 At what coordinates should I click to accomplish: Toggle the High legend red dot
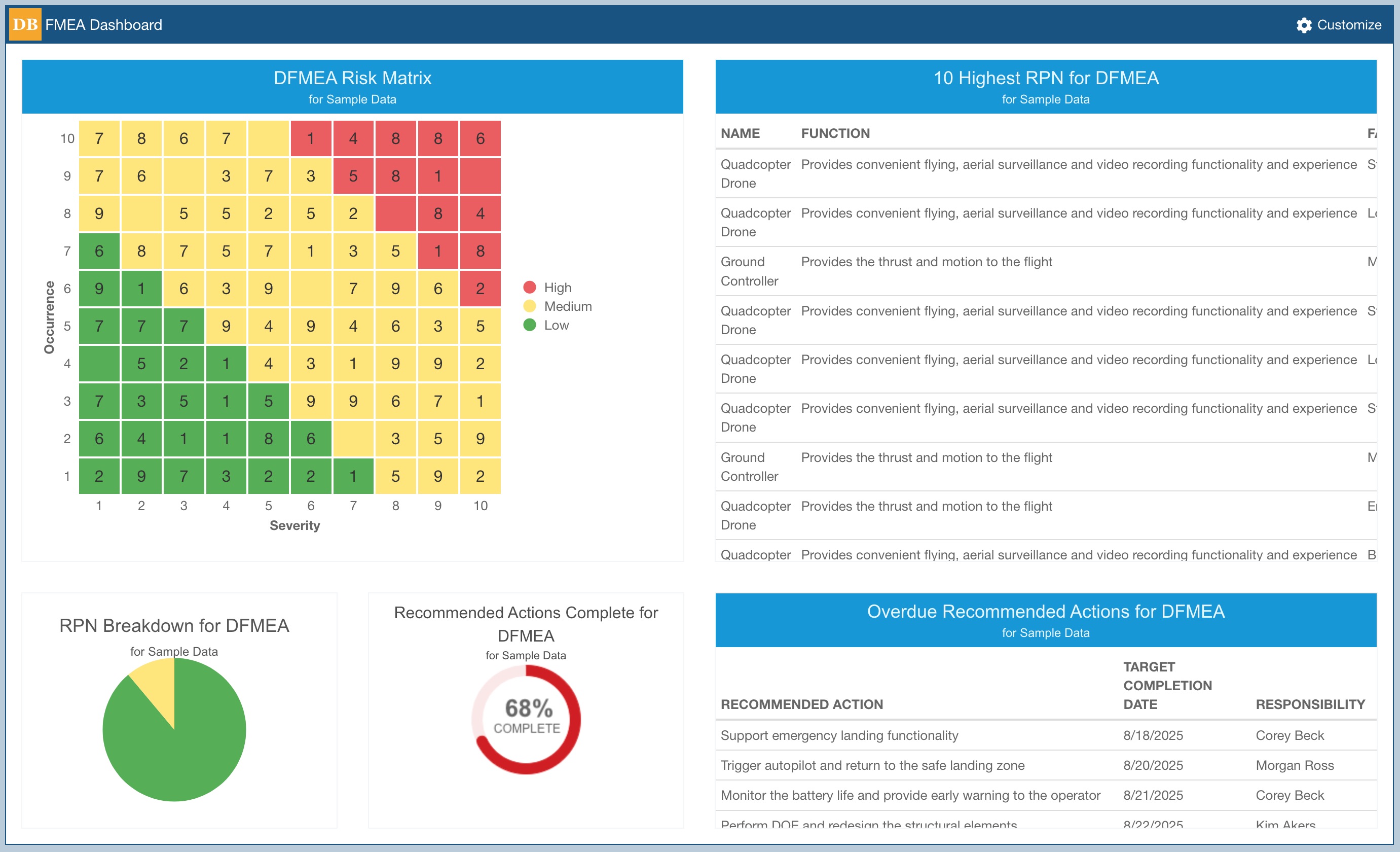click(529, 288)
